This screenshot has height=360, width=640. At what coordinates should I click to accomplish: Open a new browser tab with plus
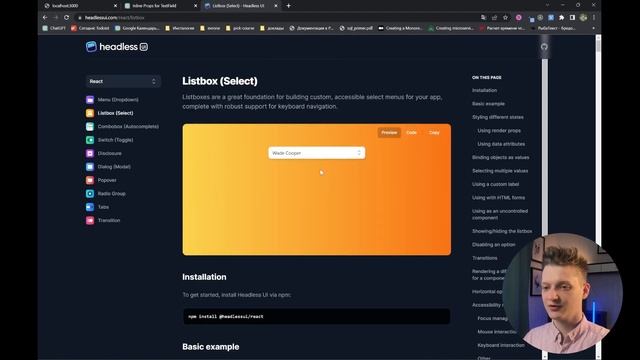[288, 6]
